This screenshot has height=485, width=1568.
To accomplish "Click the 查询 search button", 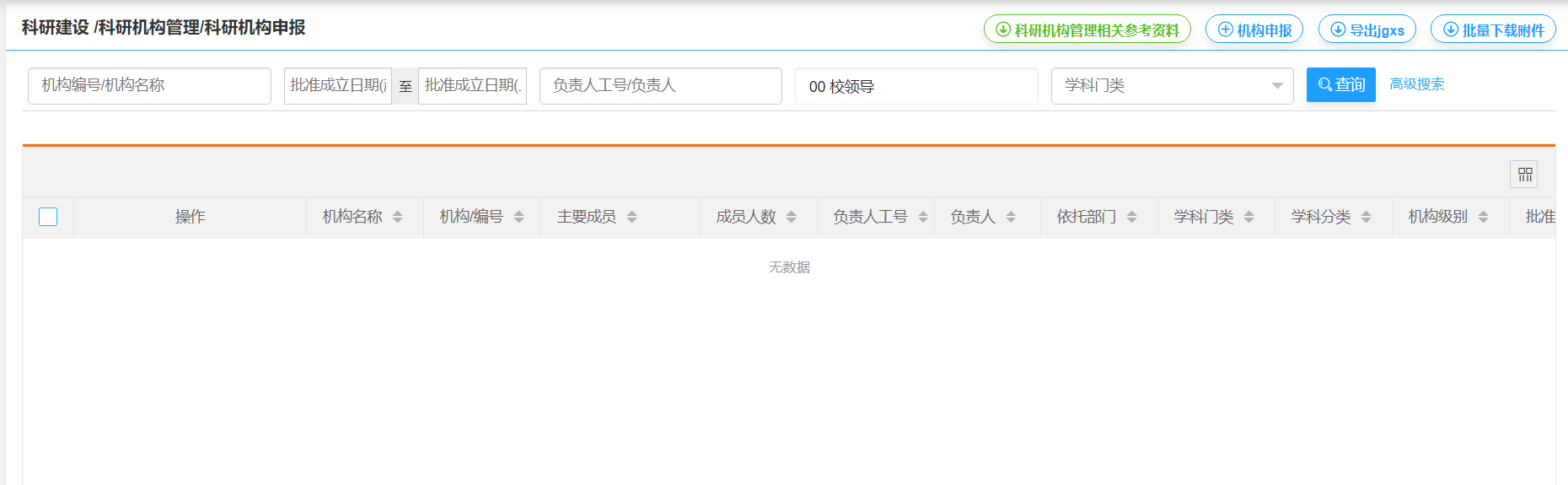I will 1340,85.
